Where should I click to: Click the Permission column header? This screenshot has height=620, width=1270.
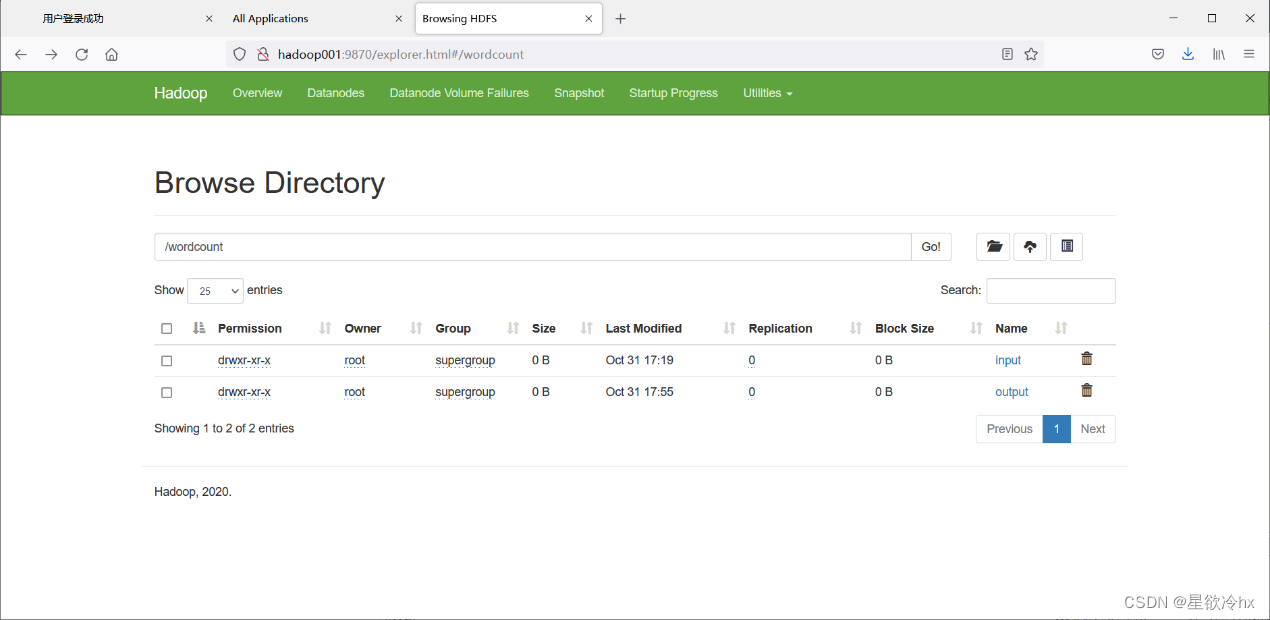[250, 328]
